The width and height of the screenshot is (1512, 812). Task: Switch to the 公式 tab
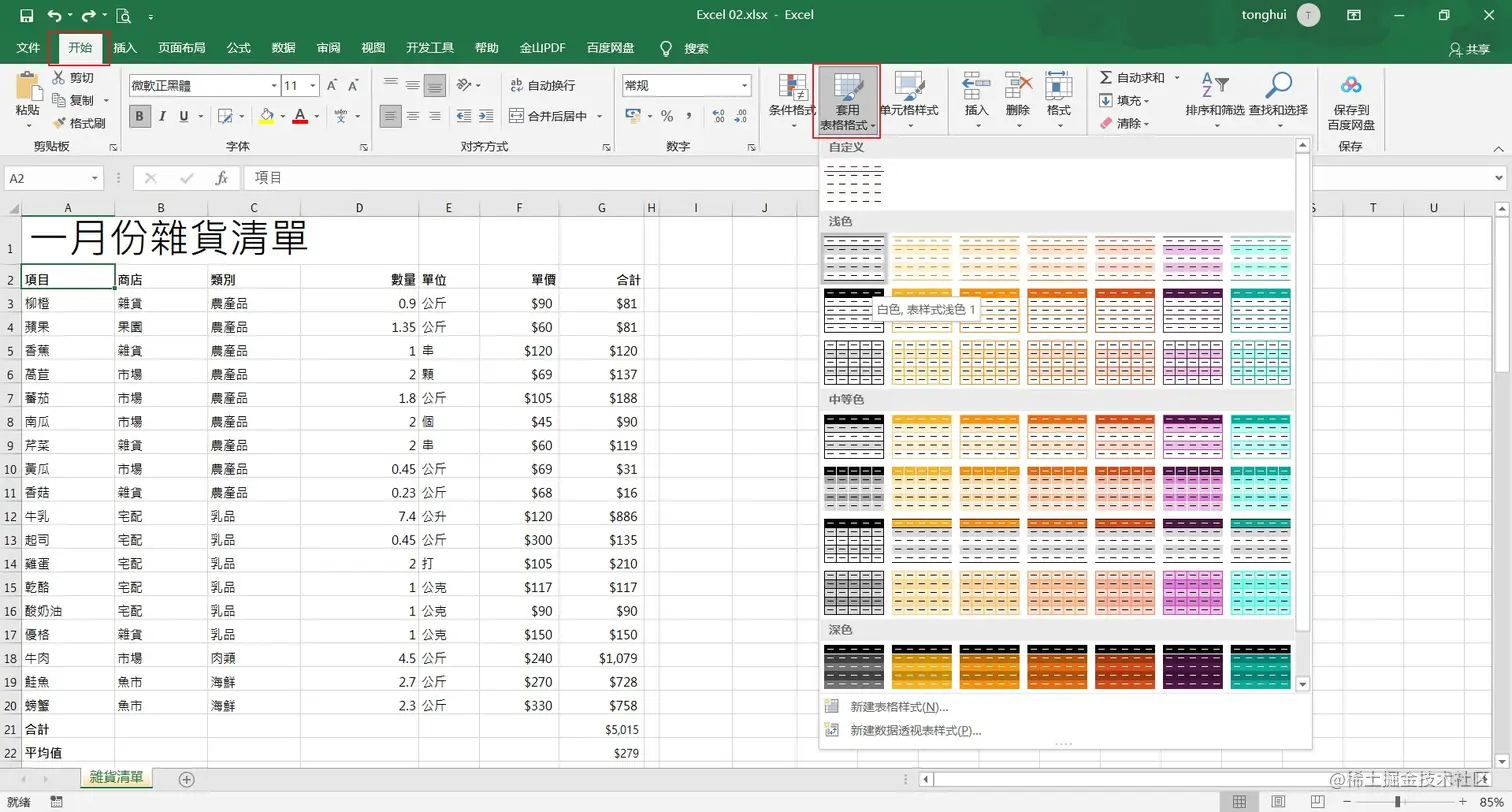(x=239, y=48)
